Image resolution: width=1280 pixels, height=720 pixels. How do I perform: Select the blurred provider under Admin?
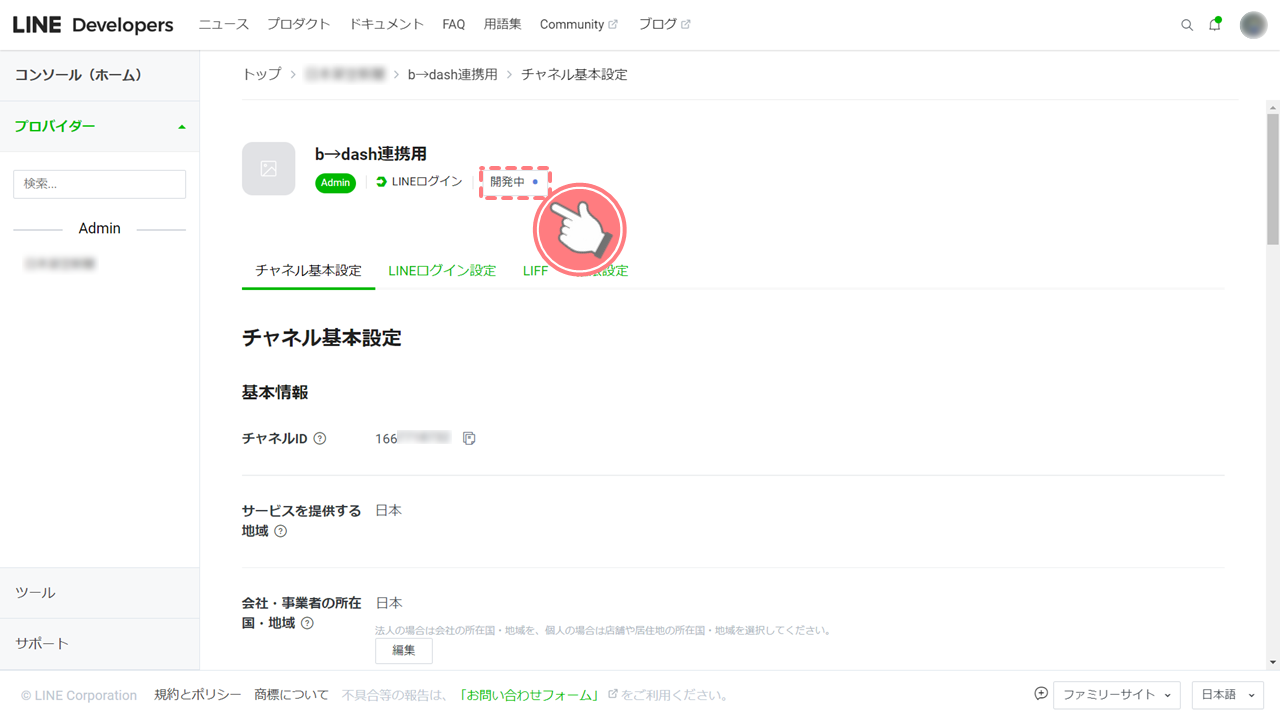click(x=60, y=264)
